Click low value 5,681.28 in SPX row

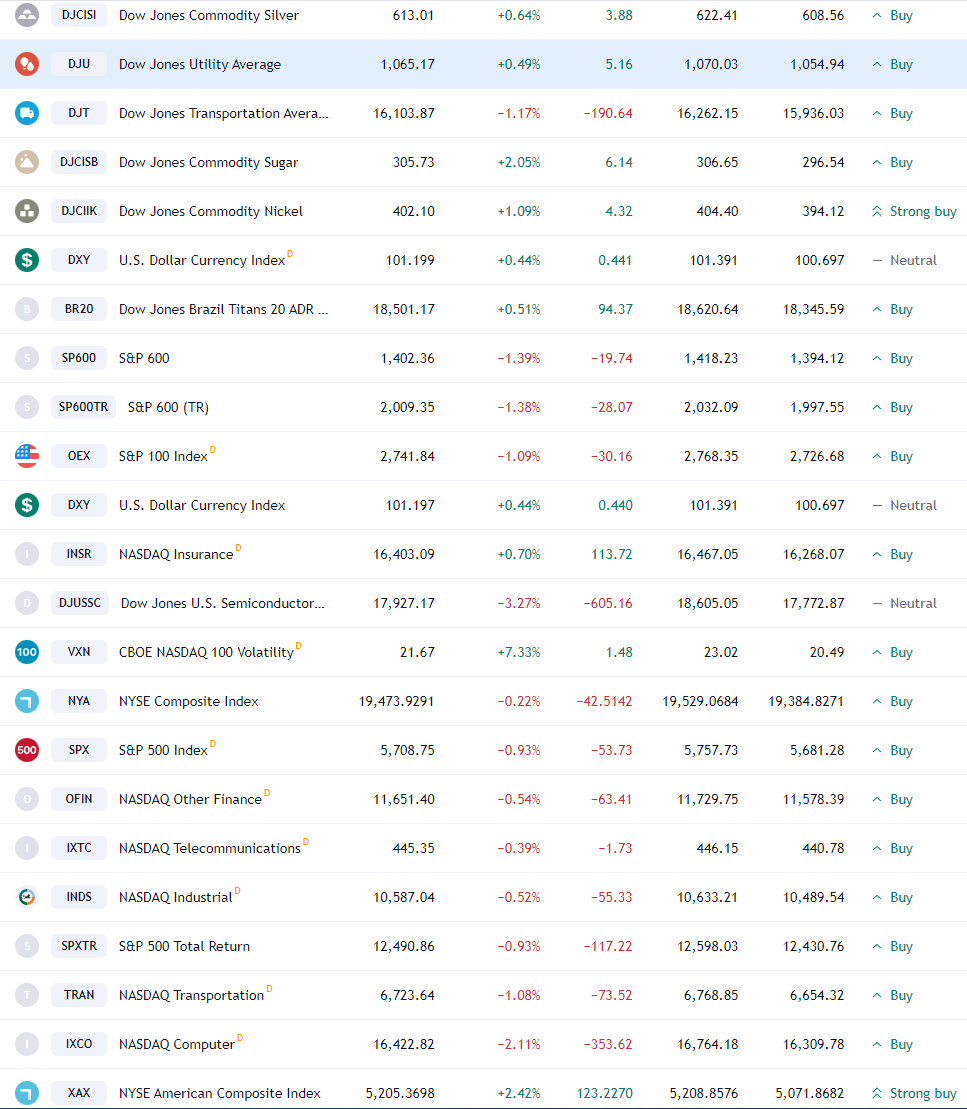817,750
